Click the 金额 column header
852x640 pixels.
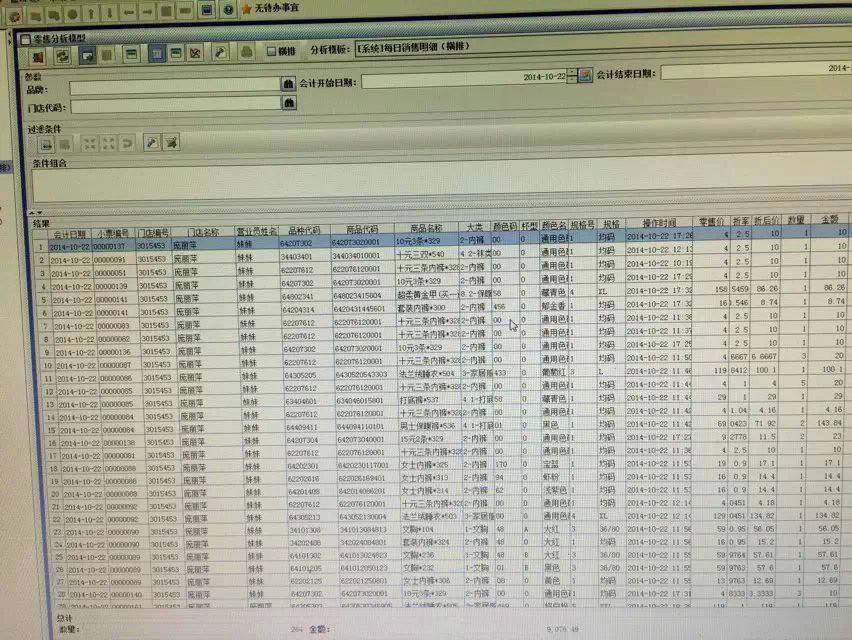pos(829,217)
